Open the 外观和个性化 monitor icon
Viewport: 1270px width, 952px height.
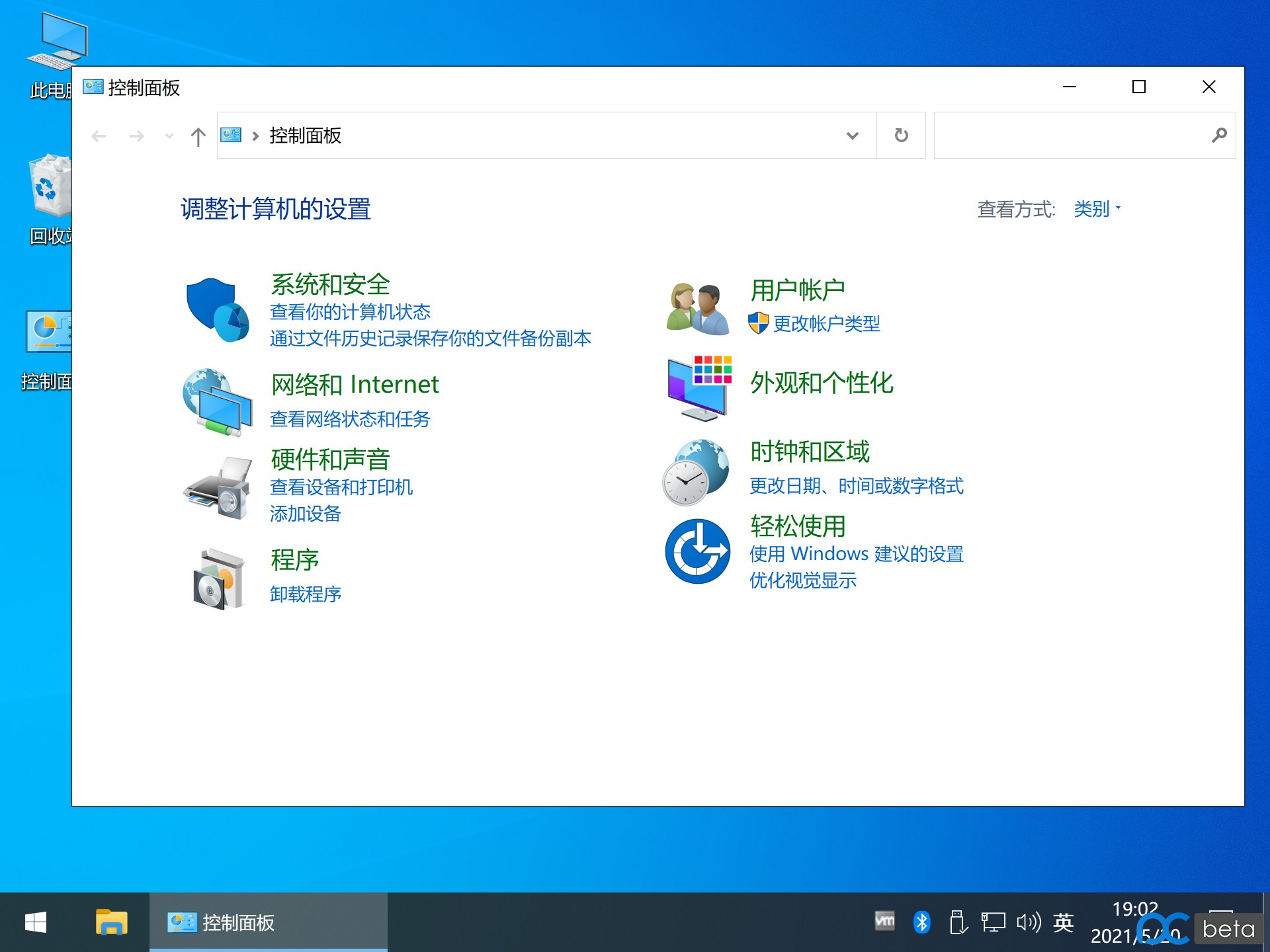point(699,388)
